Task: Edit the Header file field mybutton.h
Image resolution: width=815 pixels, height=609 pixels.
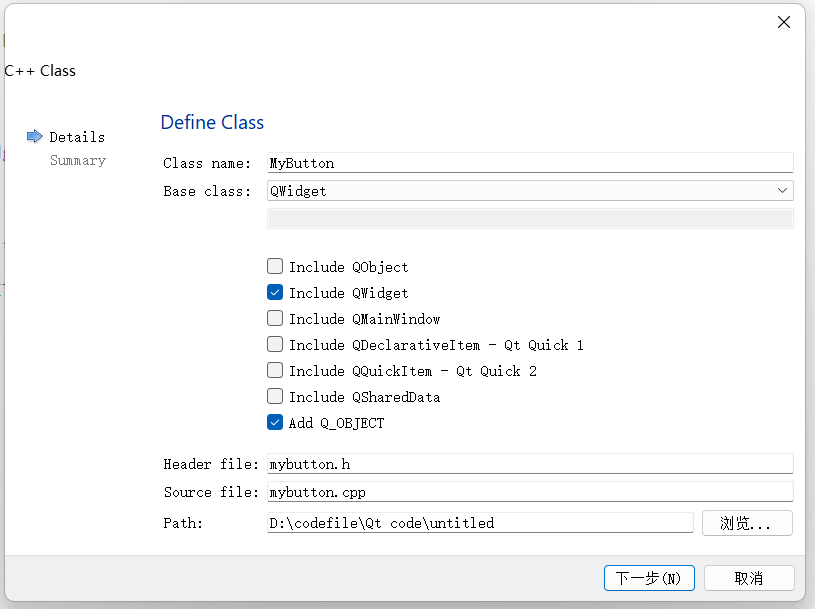Action: coord(530,464)
